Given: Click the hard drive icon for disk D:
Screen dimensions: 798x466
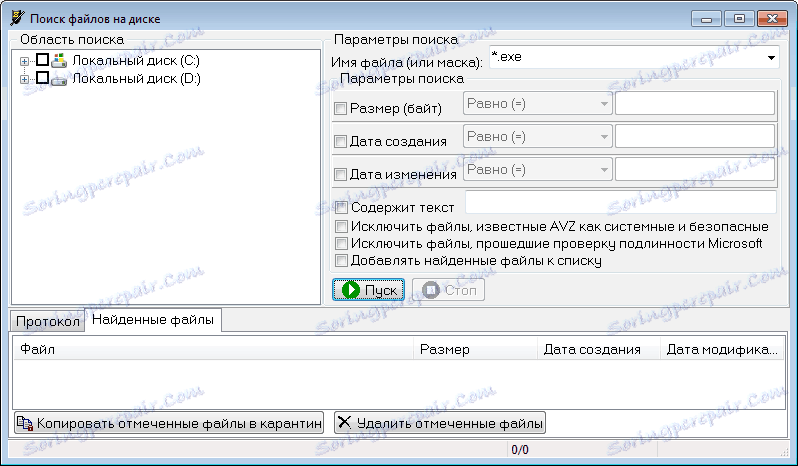Looking at the screenshot, I should coord(59,79).
